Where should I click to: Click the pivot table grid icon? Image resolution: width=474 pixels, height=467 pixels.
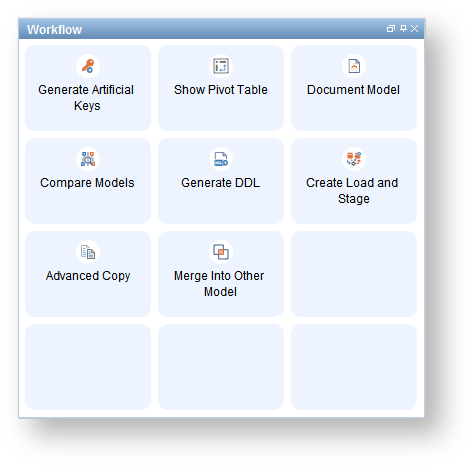point(221,66)
